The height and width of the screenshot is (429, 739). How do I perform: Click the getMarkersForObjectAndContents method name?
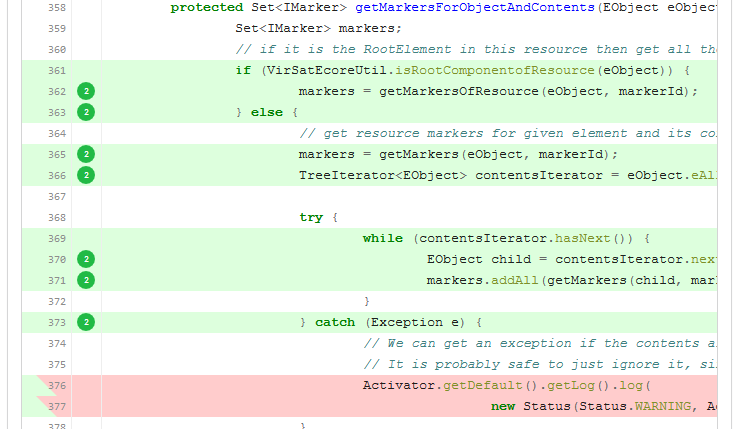(x=475, y=8)
